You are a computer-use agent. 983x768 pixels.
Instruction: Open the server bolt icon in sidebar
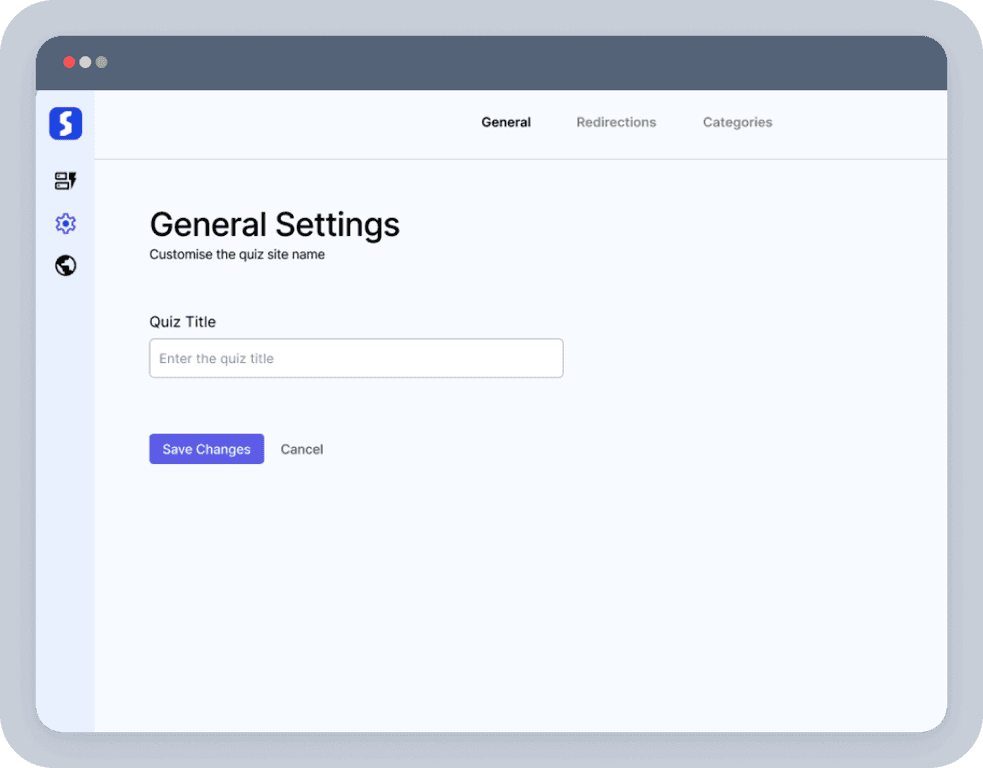point(65,181)
